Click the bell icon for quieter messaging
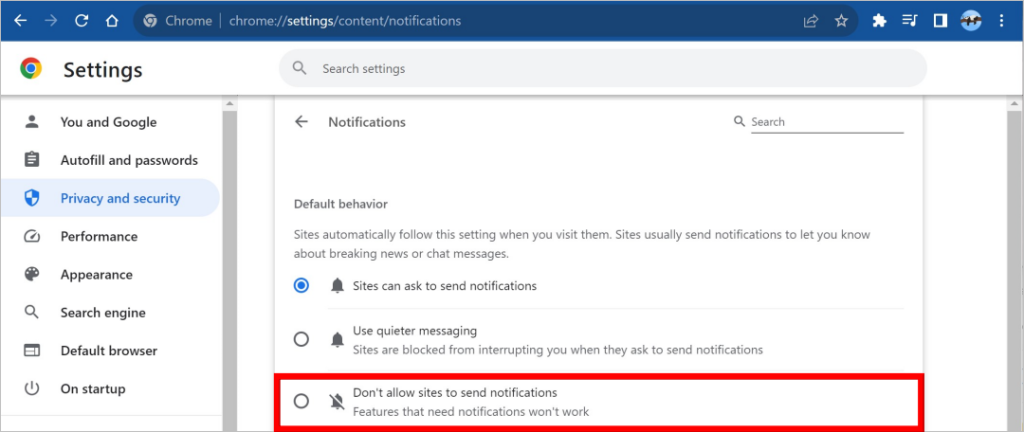The height and width of the screenshot is (432, 1024). pyautogui.click(x=337, y=340)
